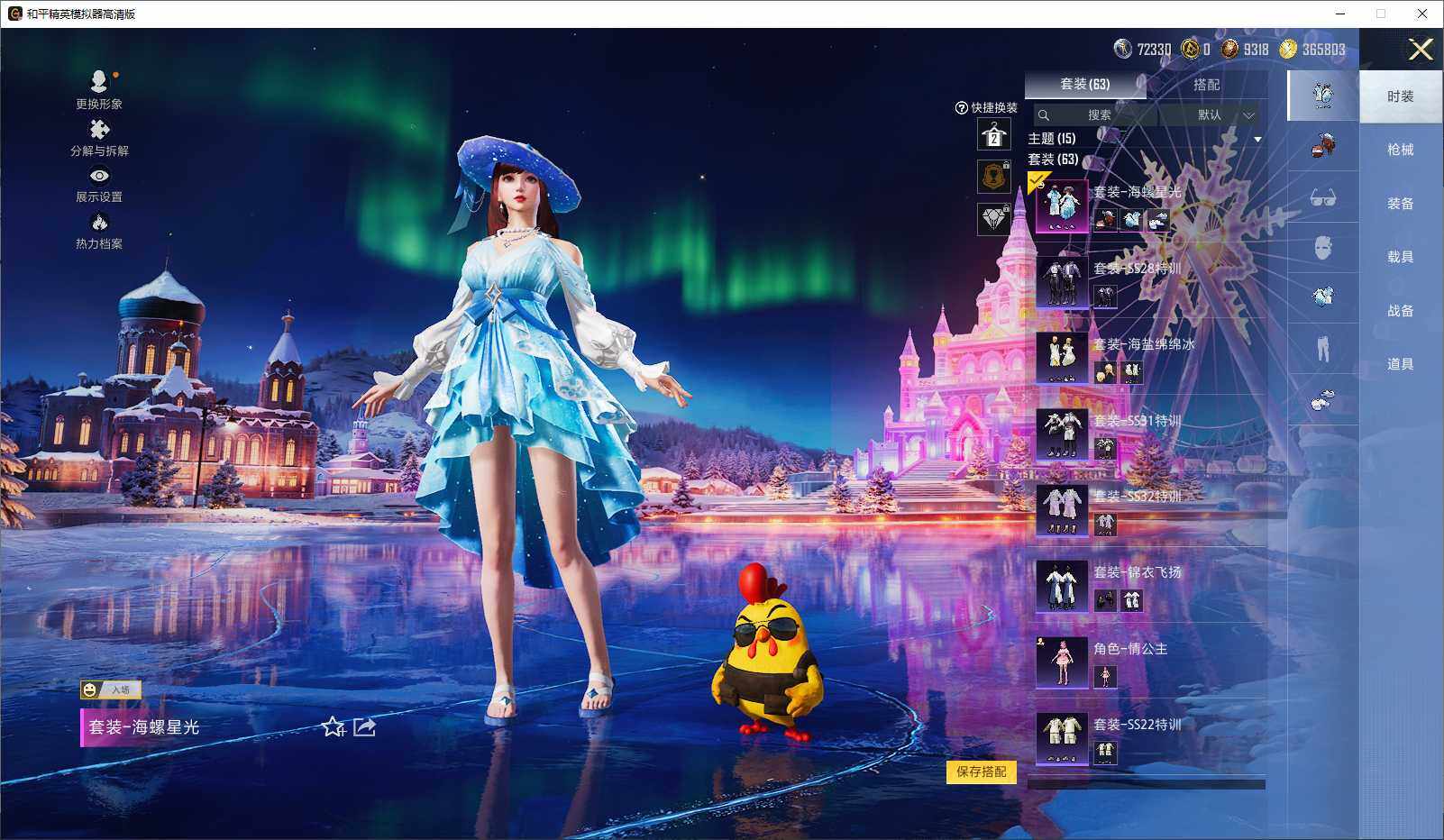The width and height of the screenshot is (1444, 840).
Task: Select the clothing piece under 套装-SS28特训
Action: [1105, 296]
